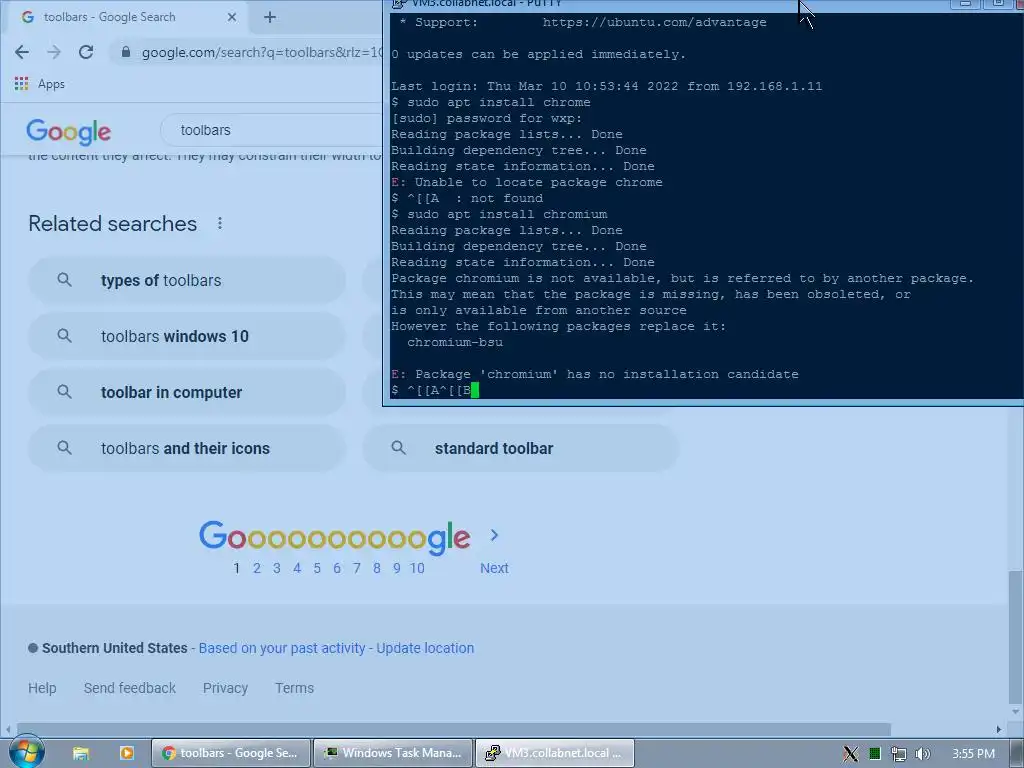Open Related searches three-dot options menu
The image size is (1024, 768).
[x=220, y=223]
